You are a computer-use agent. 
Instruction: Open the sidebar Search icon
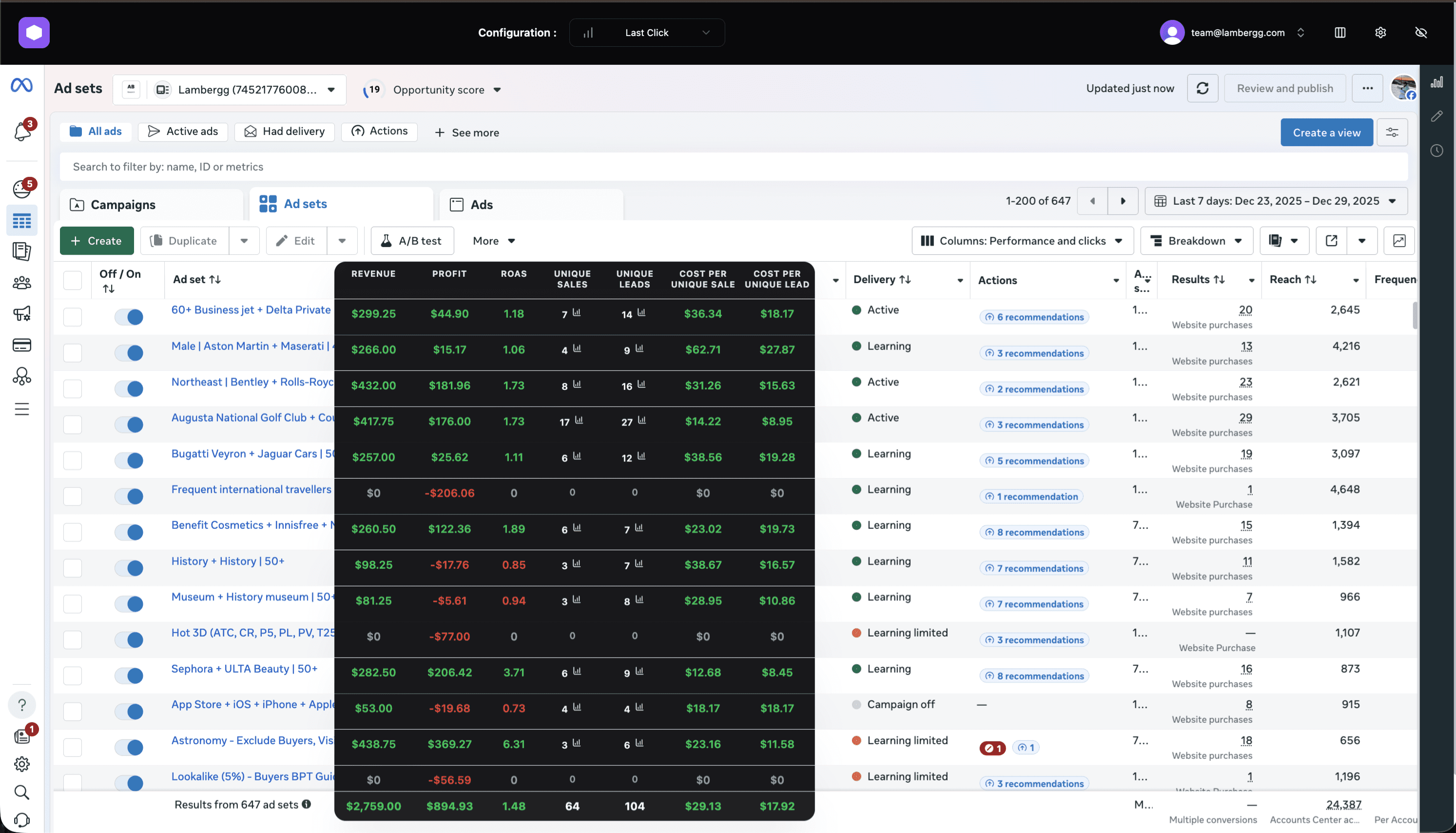point(22,793)
